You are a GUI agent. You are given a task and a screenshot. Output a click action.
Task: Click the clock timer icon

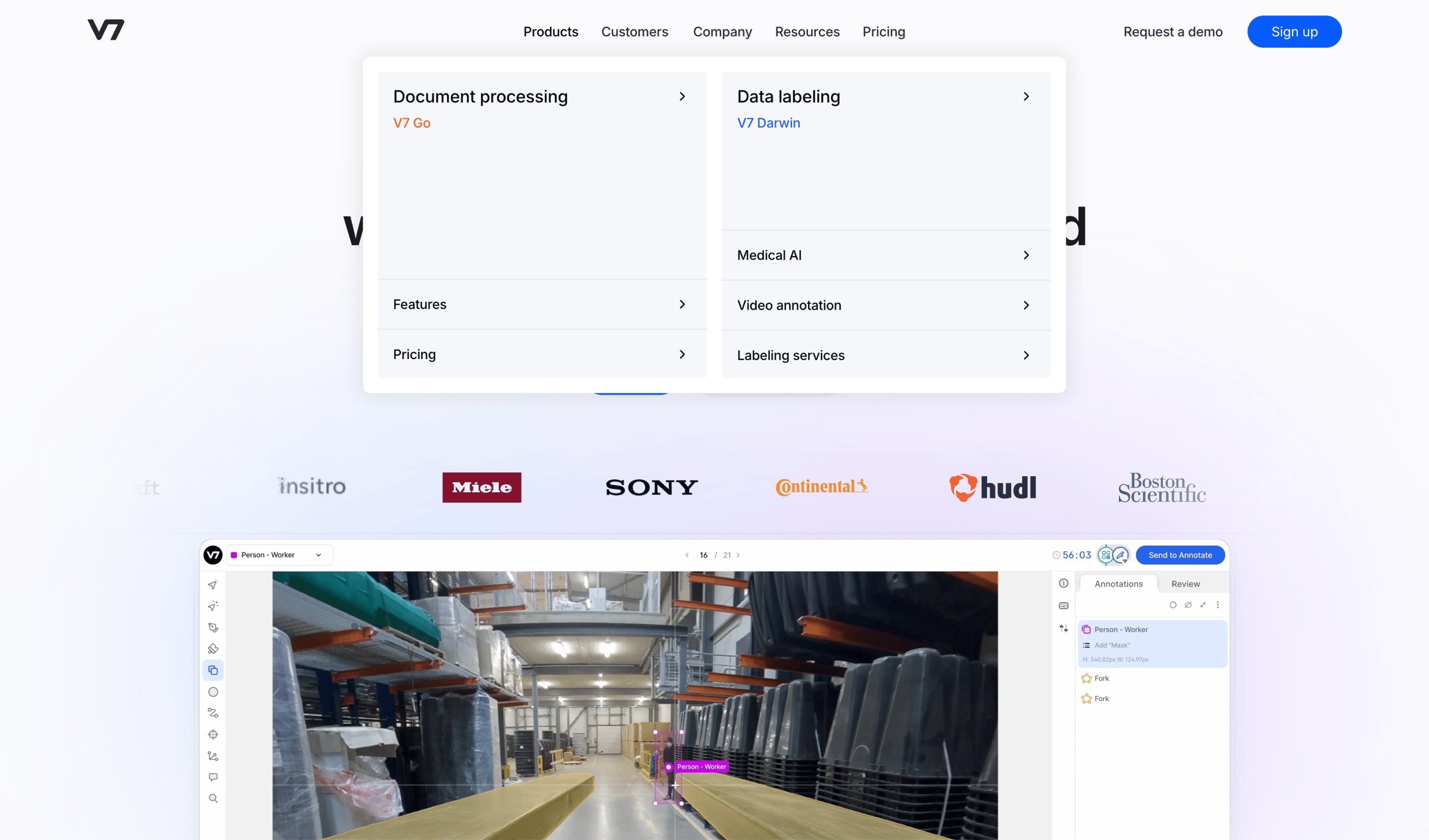coord(1056,555)
